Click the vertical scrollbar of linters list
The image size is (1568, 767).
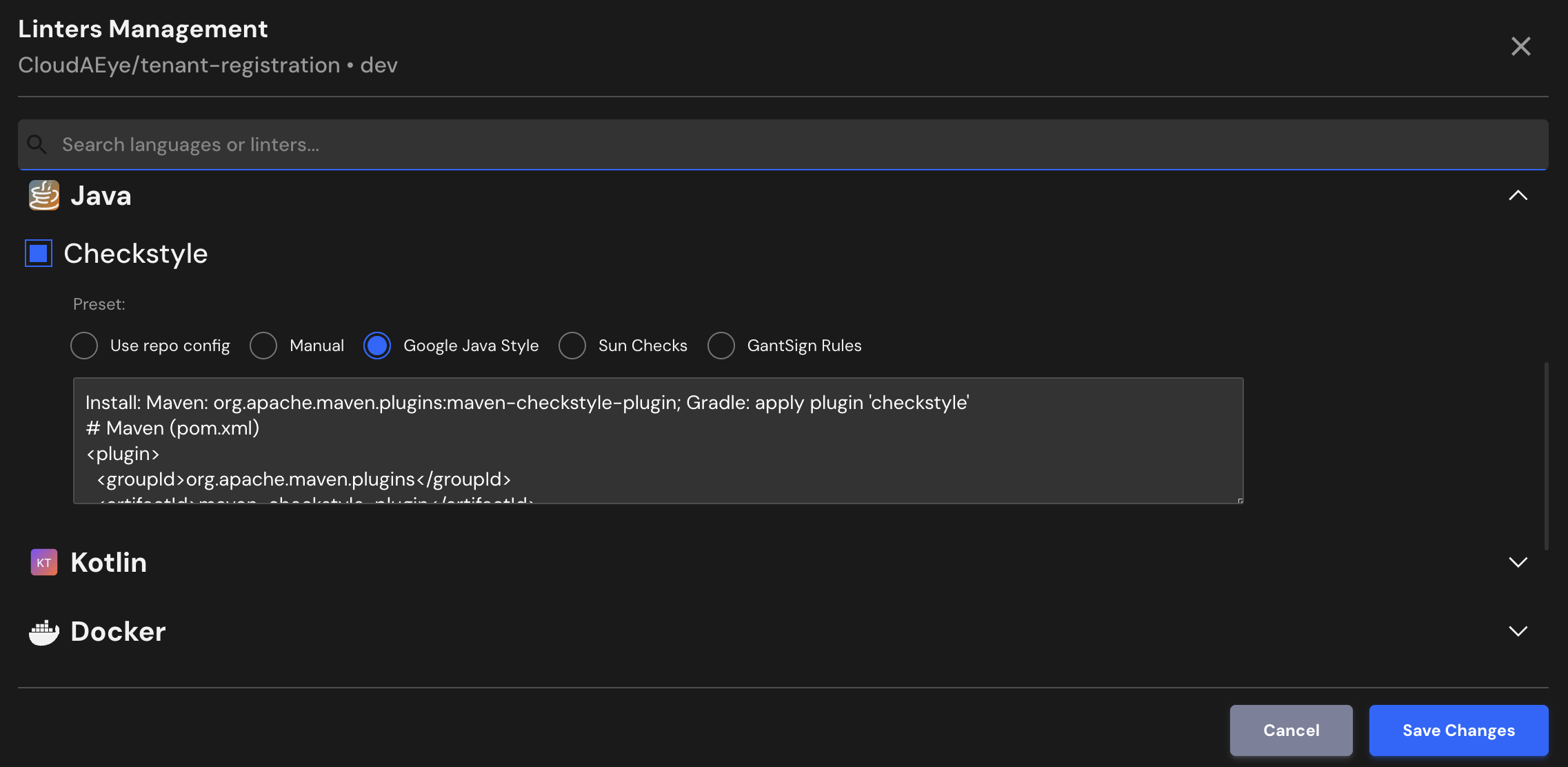pyautogui.click(x=1547, y=455)
